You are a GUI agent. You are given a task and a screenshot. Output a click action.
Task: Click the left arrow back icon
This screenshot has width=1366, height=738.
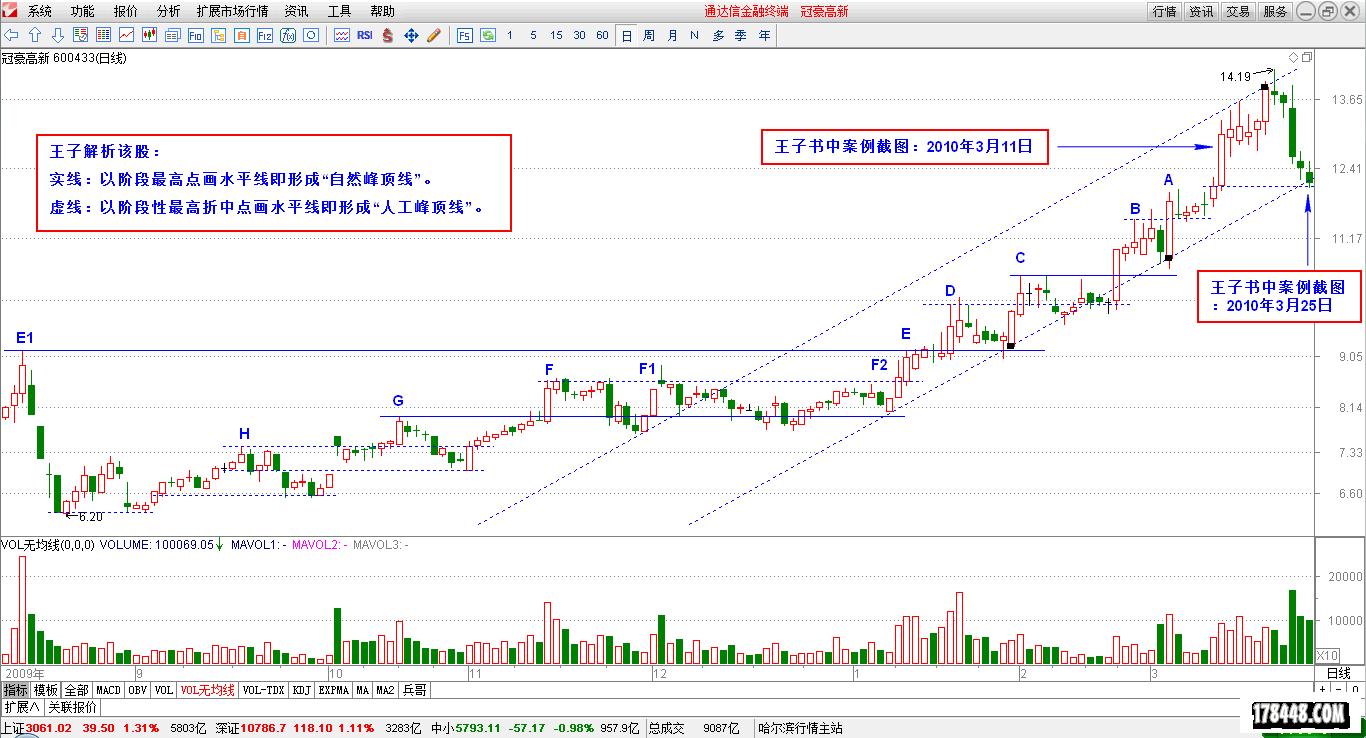(11, 35)
